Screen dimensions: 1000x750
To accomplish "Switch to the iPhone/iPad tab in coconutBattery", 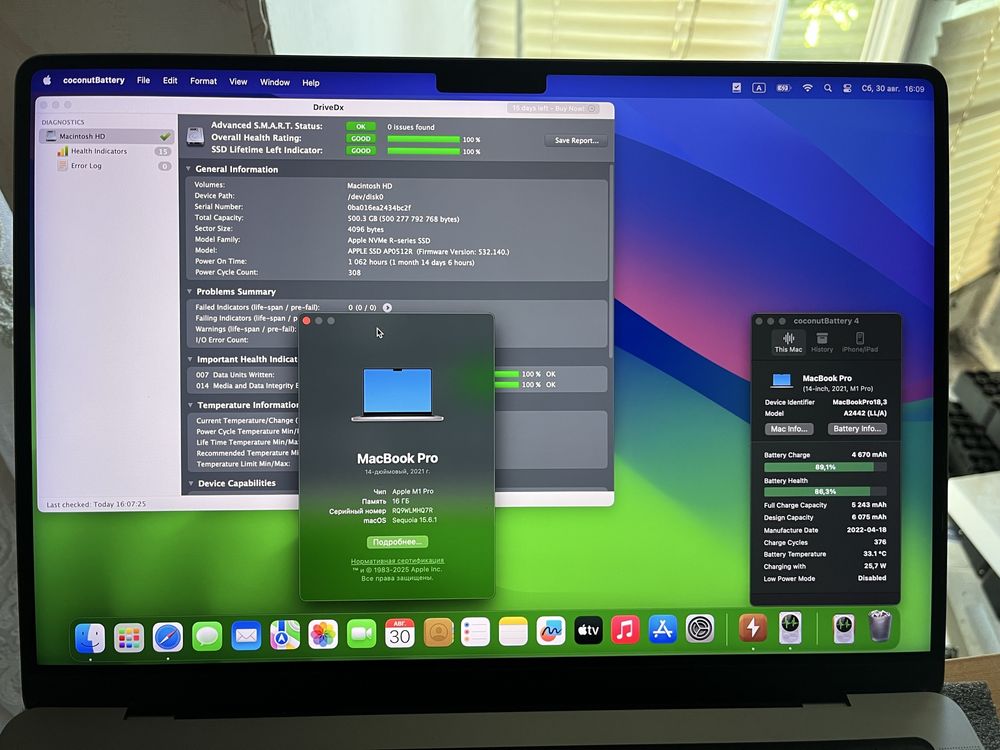I will click(860, 342).
